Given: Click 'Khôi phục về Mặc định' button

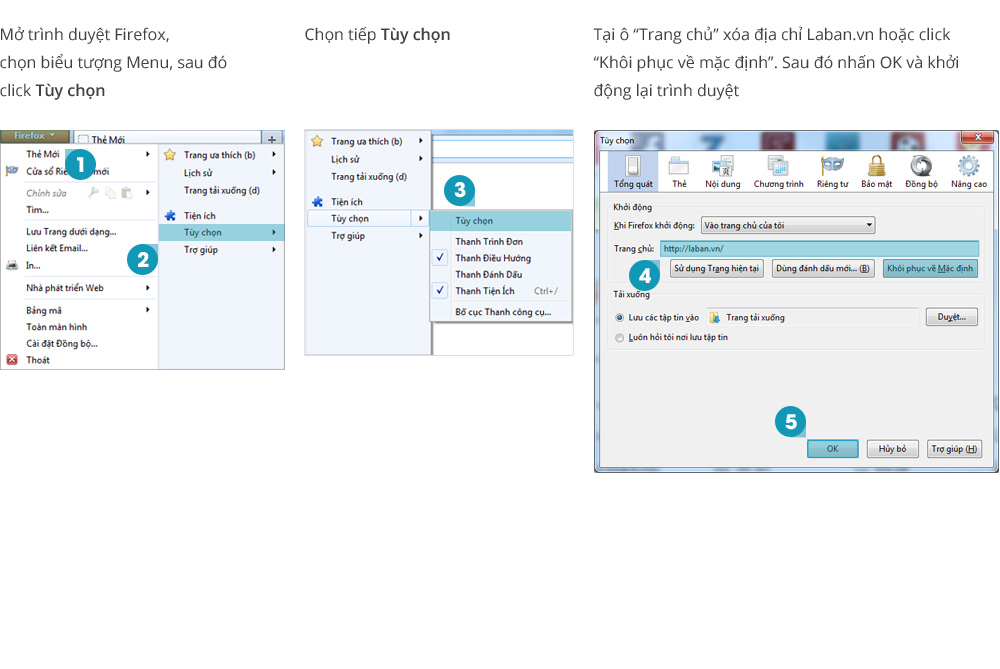Looking at the screenshot, I should [x=930, y=269].
